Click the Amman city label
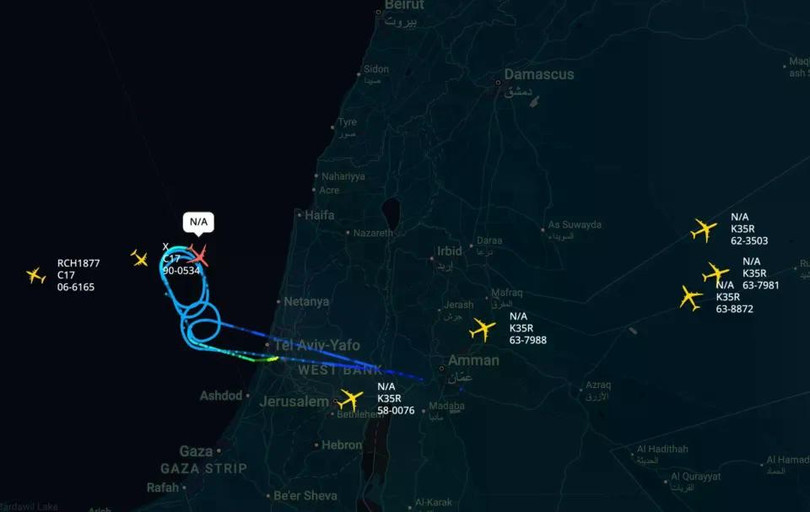This screenshot has width=810, height=512. 474,361
